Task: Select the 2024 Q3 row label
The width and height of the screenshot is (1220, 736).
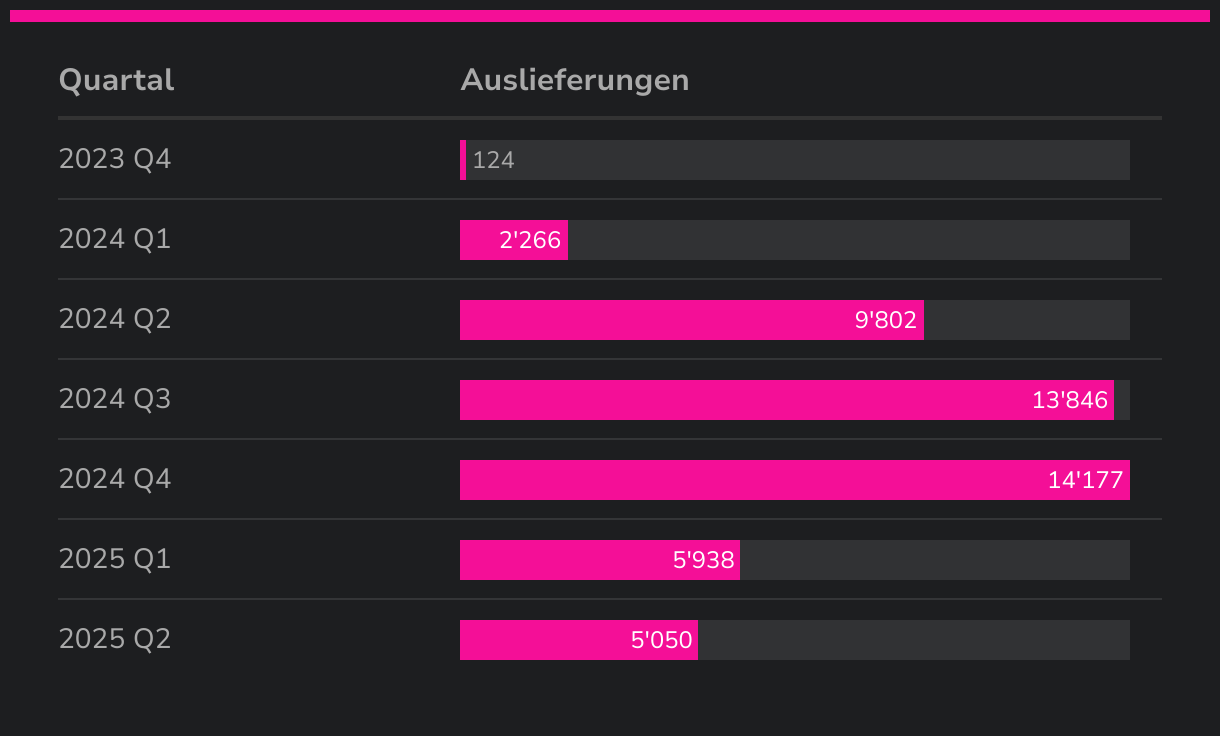Action: [x=115, y=399]
